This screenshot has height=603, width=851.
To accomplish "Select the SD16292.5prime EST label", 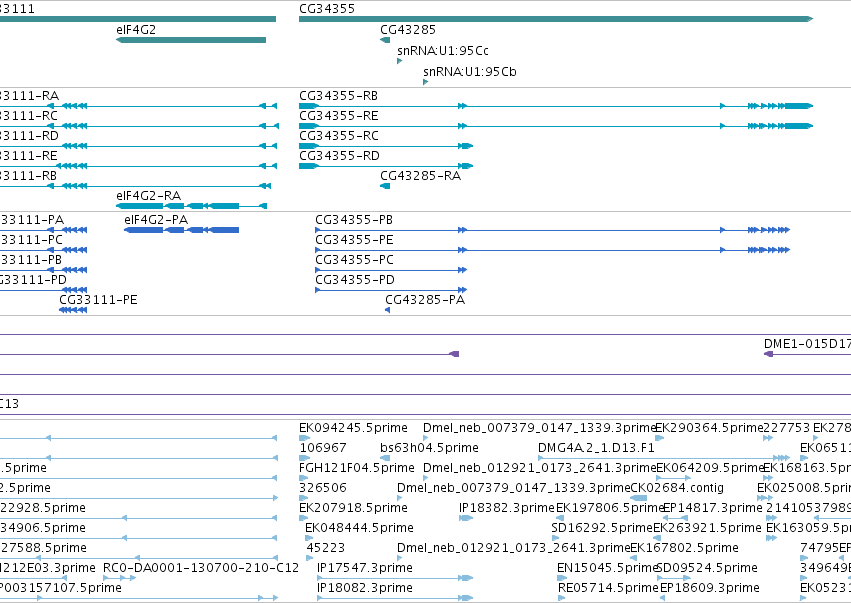I will point(602,528).
